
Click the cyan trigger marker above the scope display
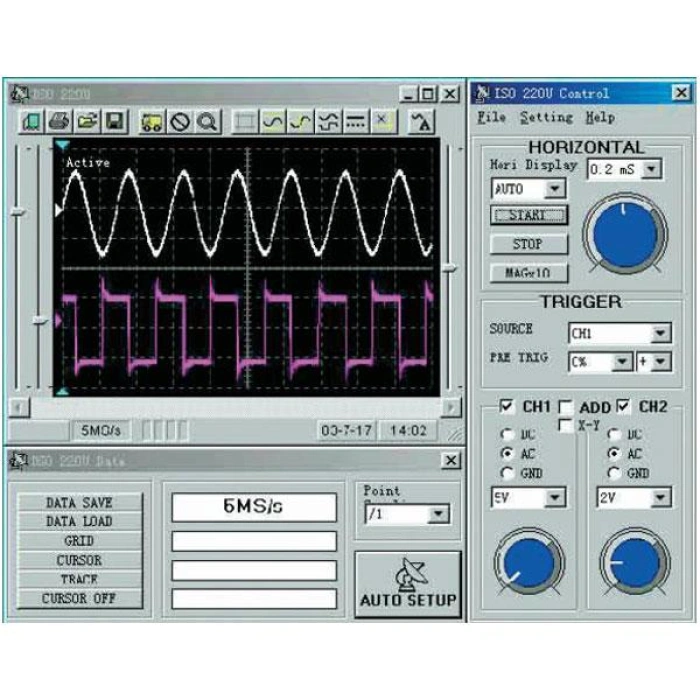[x=62, y=145]
